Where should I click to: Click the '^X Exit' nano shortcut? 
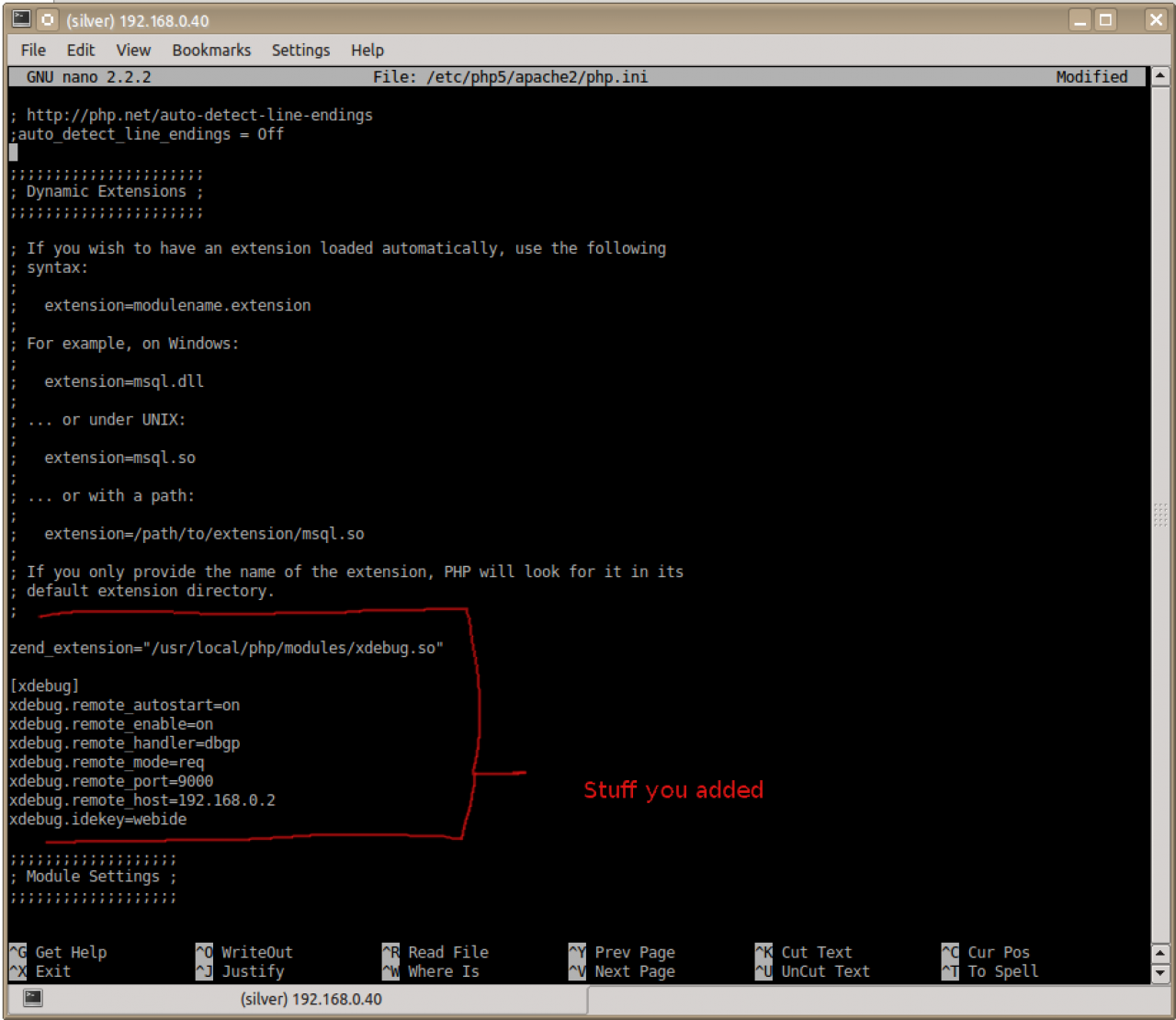[x=40, y=971]
